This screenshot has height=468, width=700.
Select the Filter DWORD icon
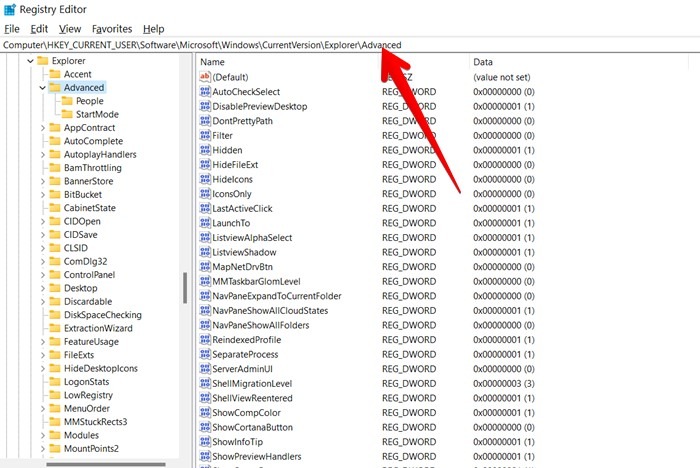coord(205,135)
